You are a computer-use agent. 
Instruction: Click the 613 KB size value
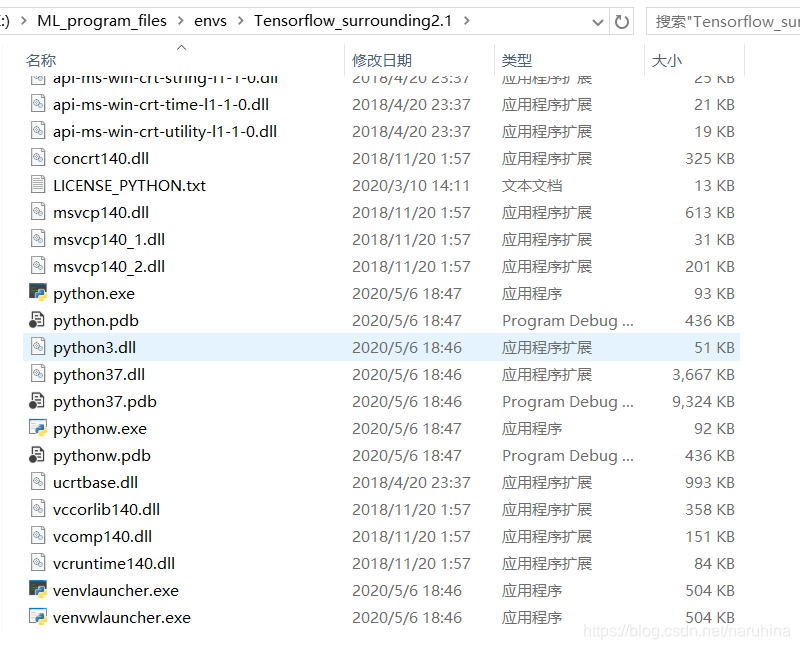coord(710,213)
